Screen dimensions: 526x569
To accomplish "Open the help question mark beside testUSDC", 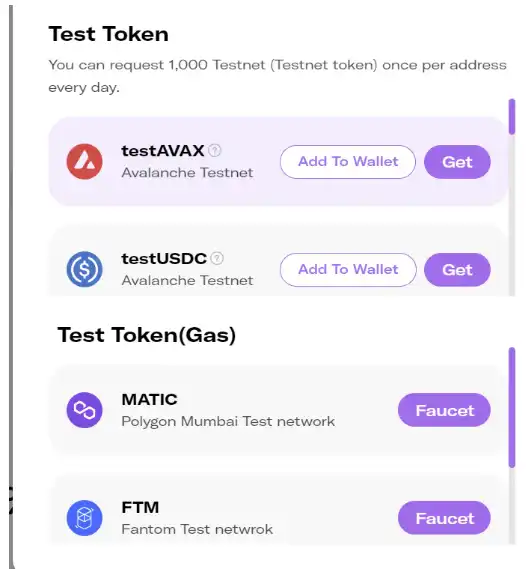I will tap(217, 258).
